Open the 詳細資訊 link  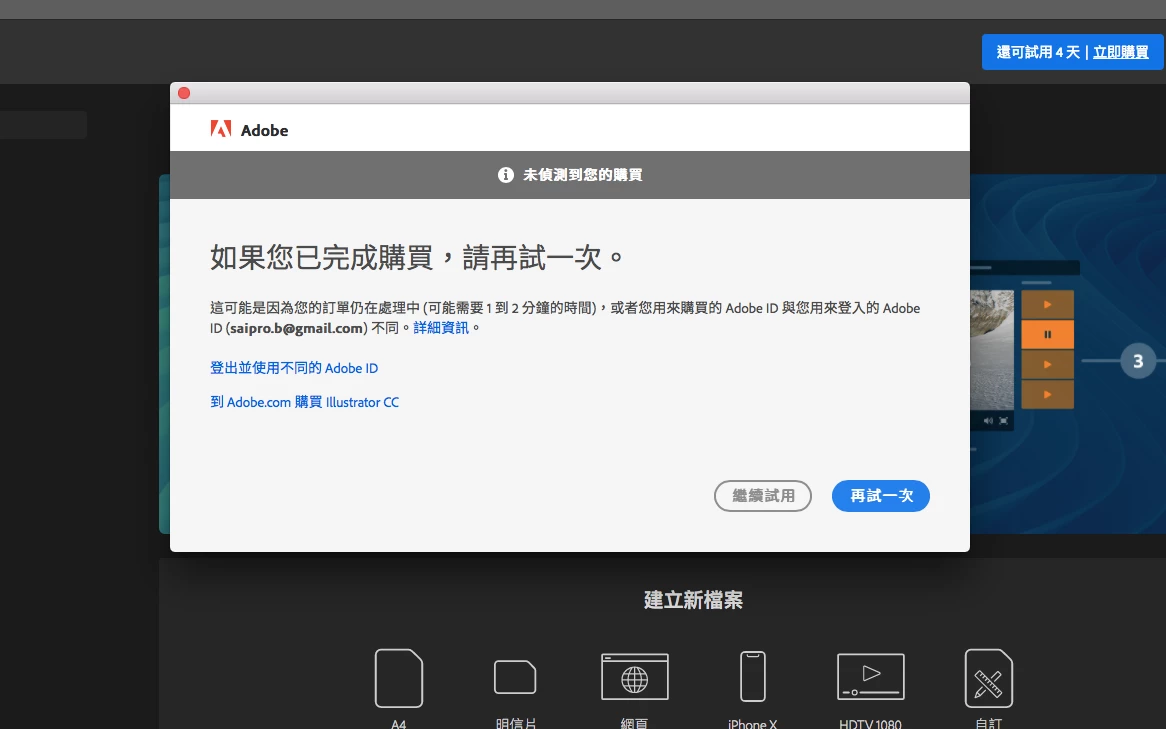tap(441, 328)
